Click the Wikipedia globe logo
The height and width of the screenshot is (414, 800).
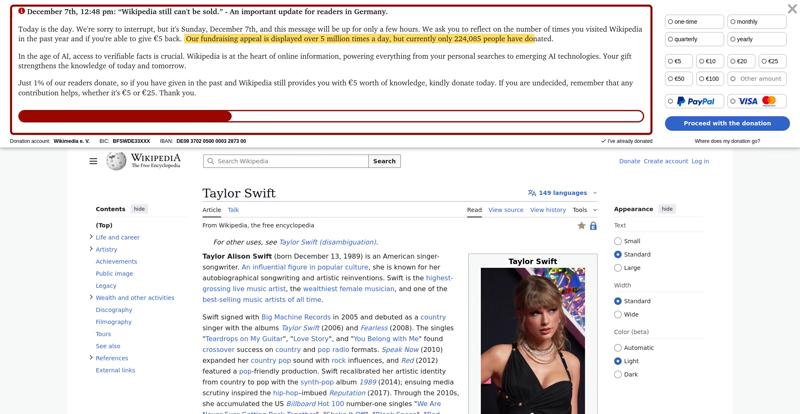click(x=116, y=161)
